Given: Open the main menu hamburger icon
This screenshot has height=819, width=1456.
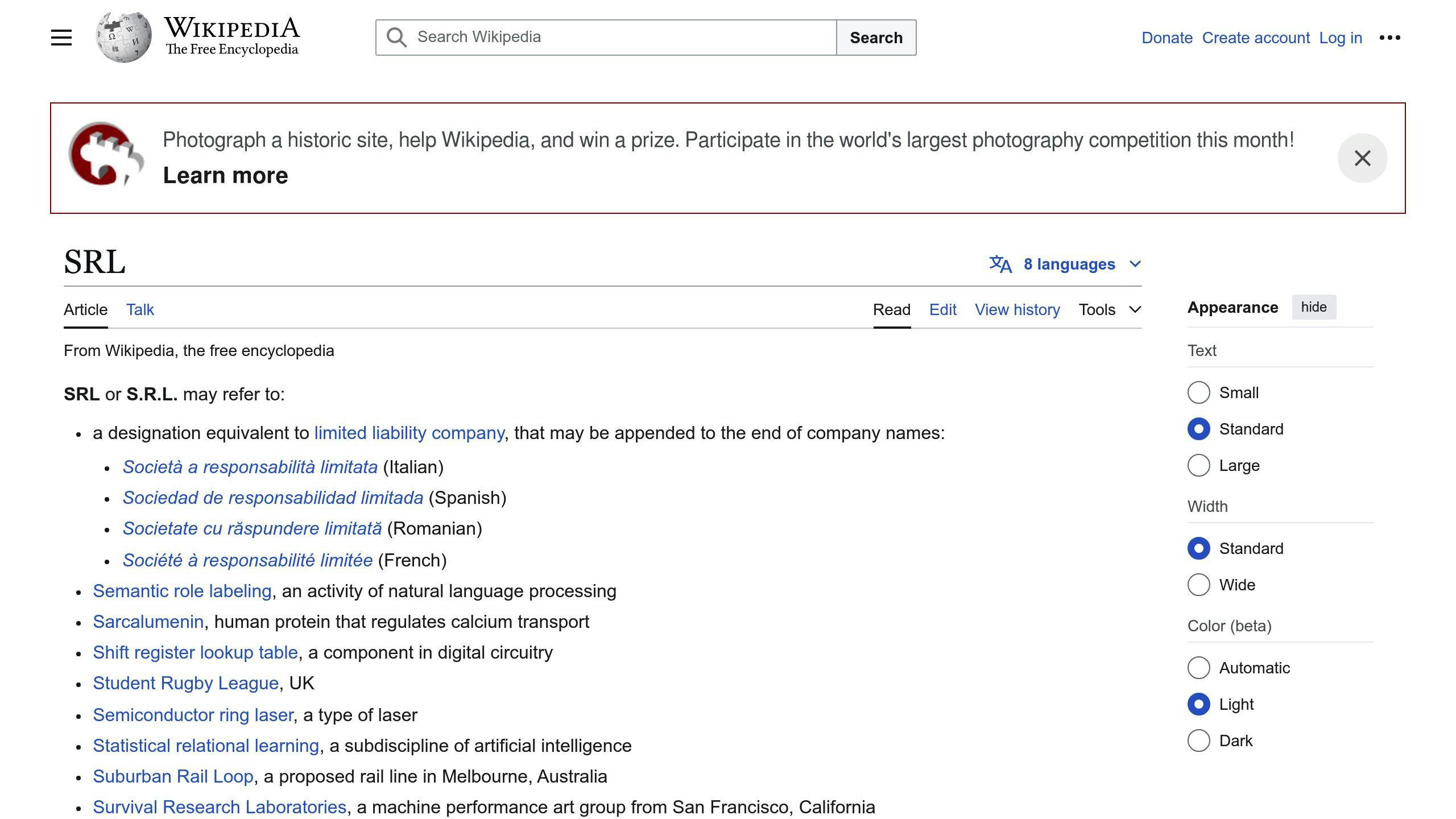Looking at the screenshot, I should point(61,38).
